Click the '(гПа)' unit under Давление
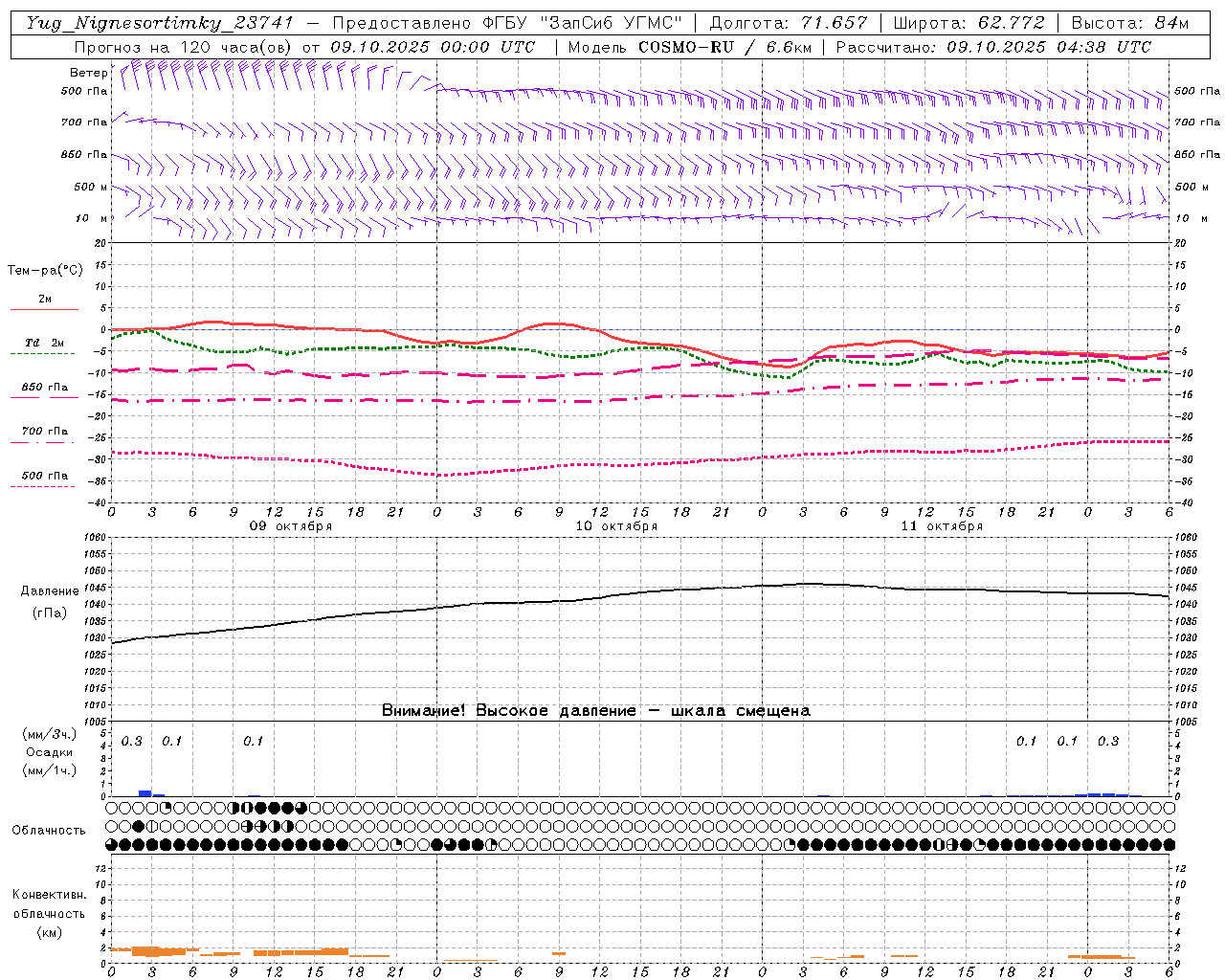The width and height of the screenshot is (1225, 980). (50, 612)
